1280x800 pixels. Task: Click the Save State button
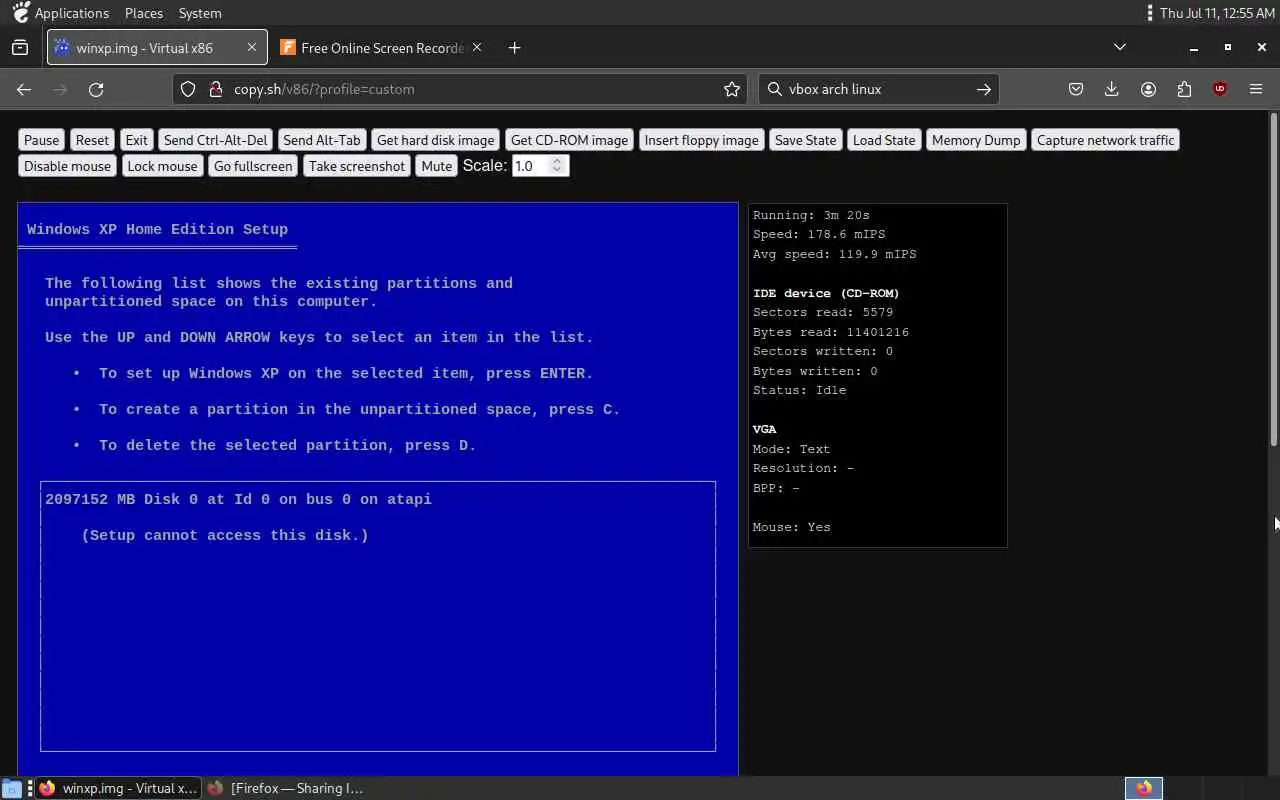pyautogui.click(x=806, y=140)
